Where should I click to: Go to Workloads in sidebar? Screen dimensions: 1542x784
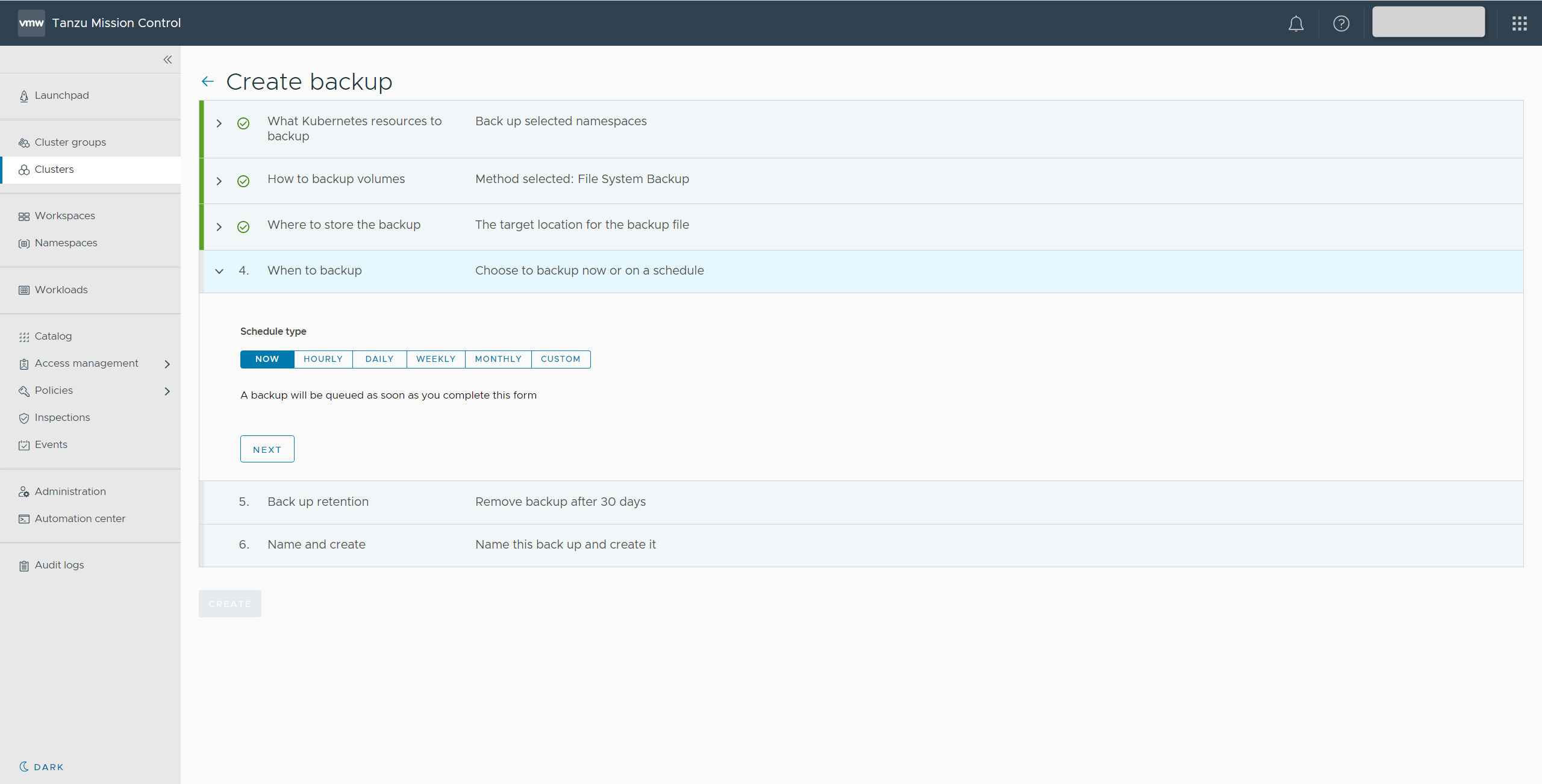(61, 290)
